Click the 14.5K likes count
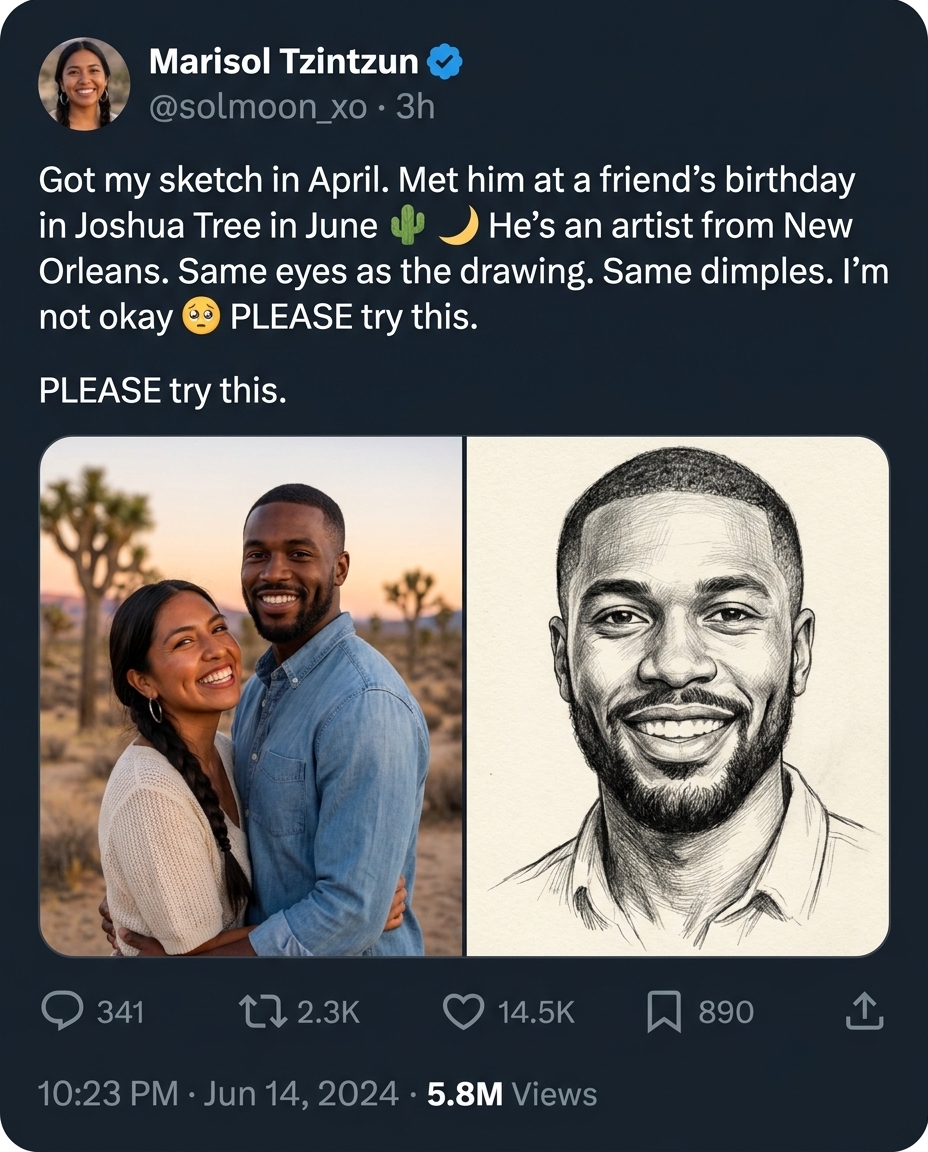Screen dimensions: 928x1152 (x=536, y=1012)
